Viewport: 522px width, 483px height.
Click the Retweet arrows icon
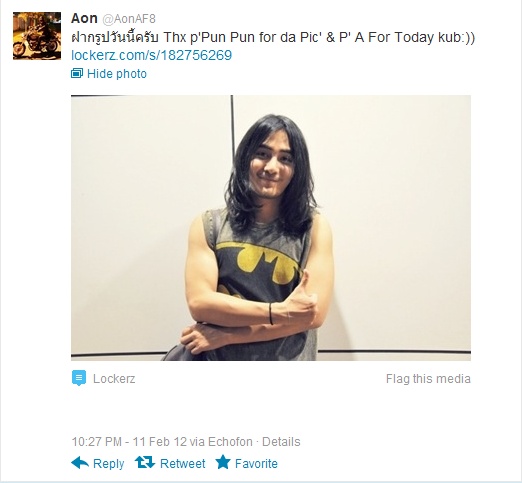click(x=145, y=462)
